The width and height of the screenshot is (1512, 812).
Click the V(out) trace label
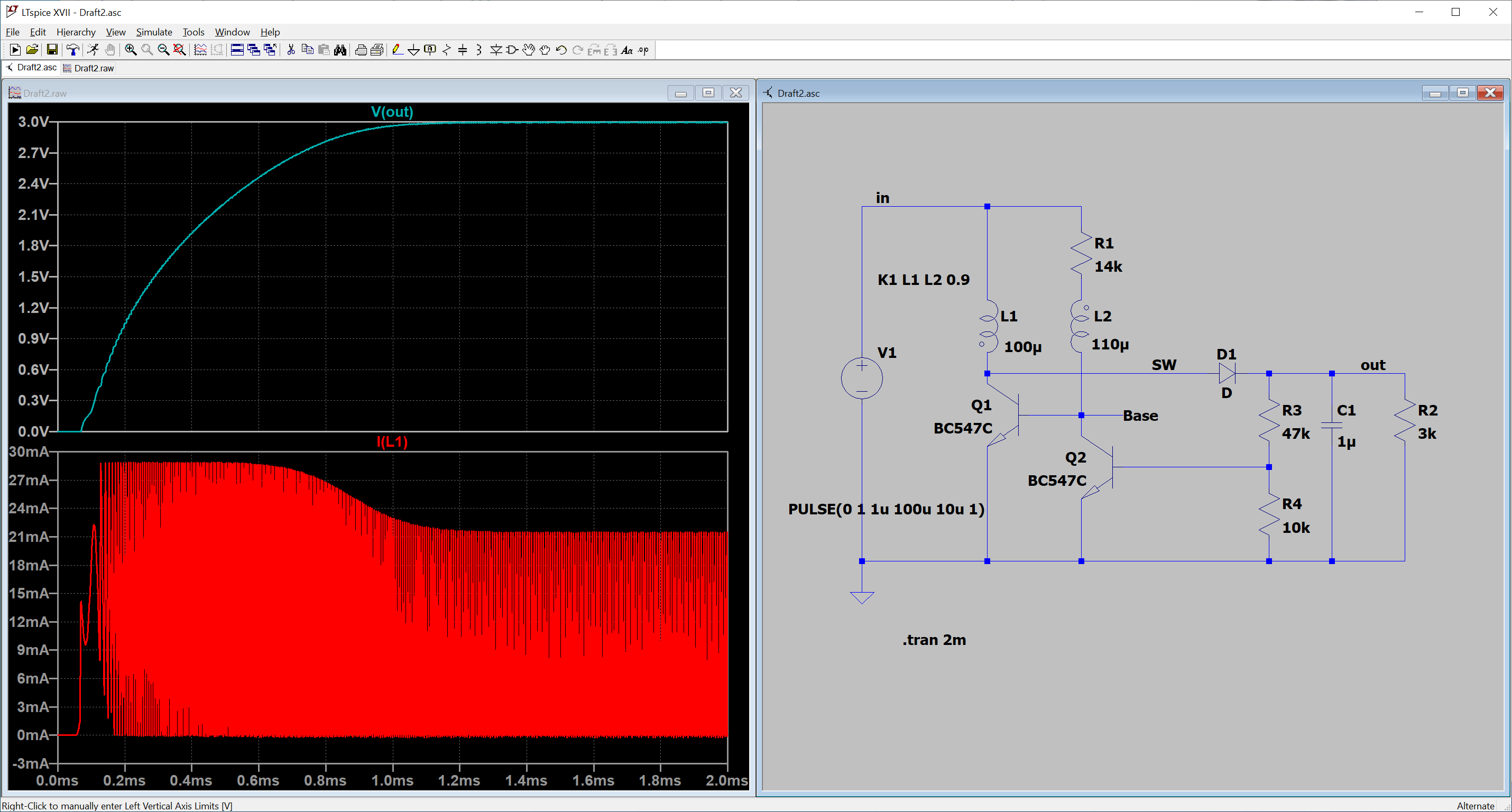pos(392,112)
